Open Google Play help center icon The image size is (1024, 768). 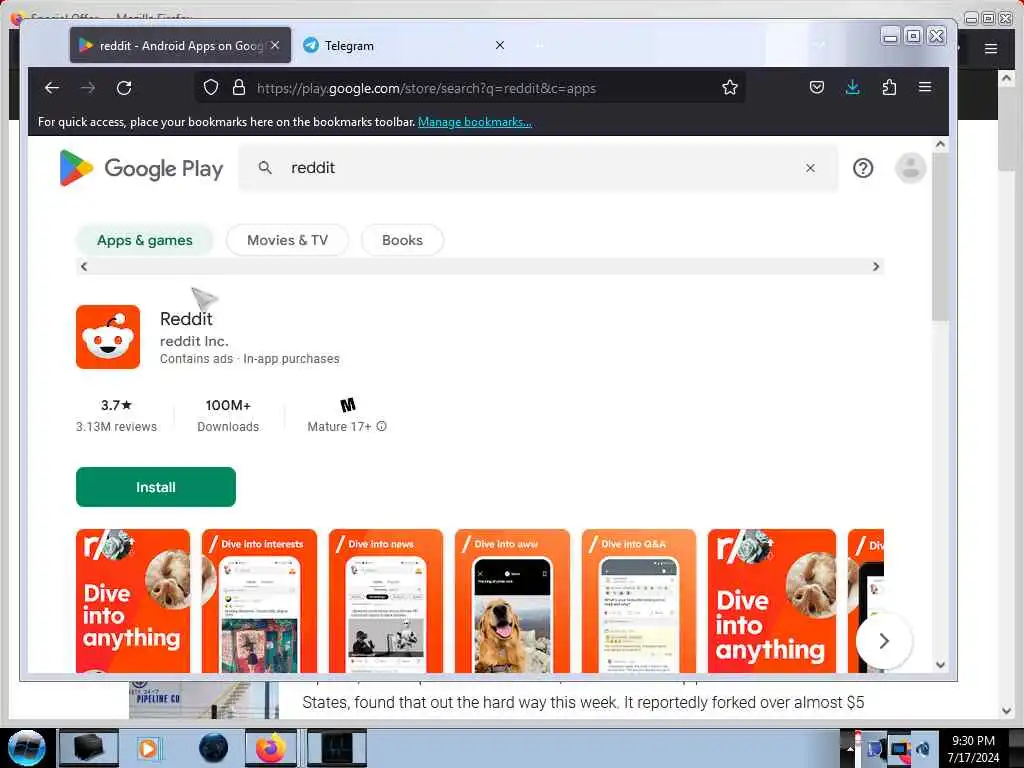pyautogui.click(x=863, y=168)
